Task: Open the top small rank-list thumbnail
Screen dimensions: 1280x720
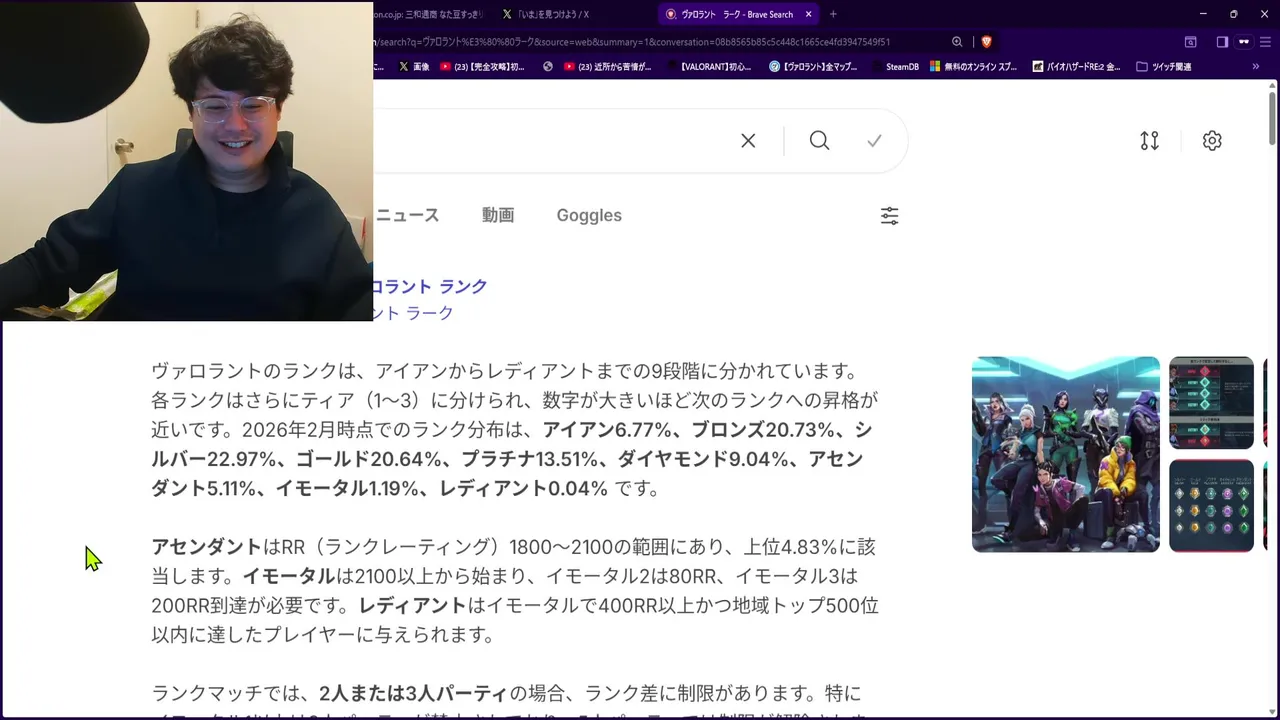Action: click(1211, 403)
